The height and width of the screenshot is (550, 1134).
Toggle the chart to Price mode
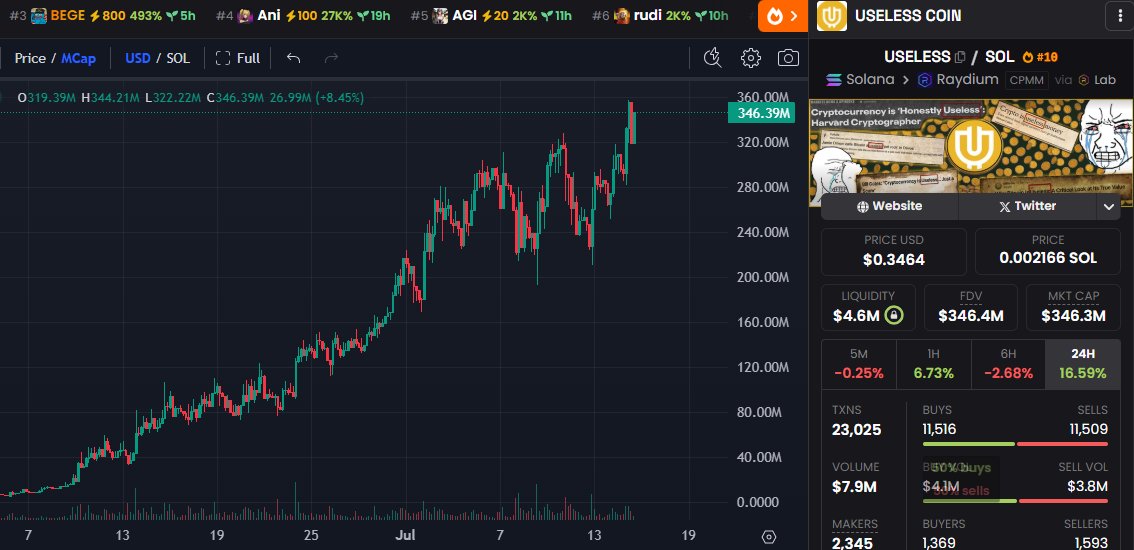coord(30,58)
